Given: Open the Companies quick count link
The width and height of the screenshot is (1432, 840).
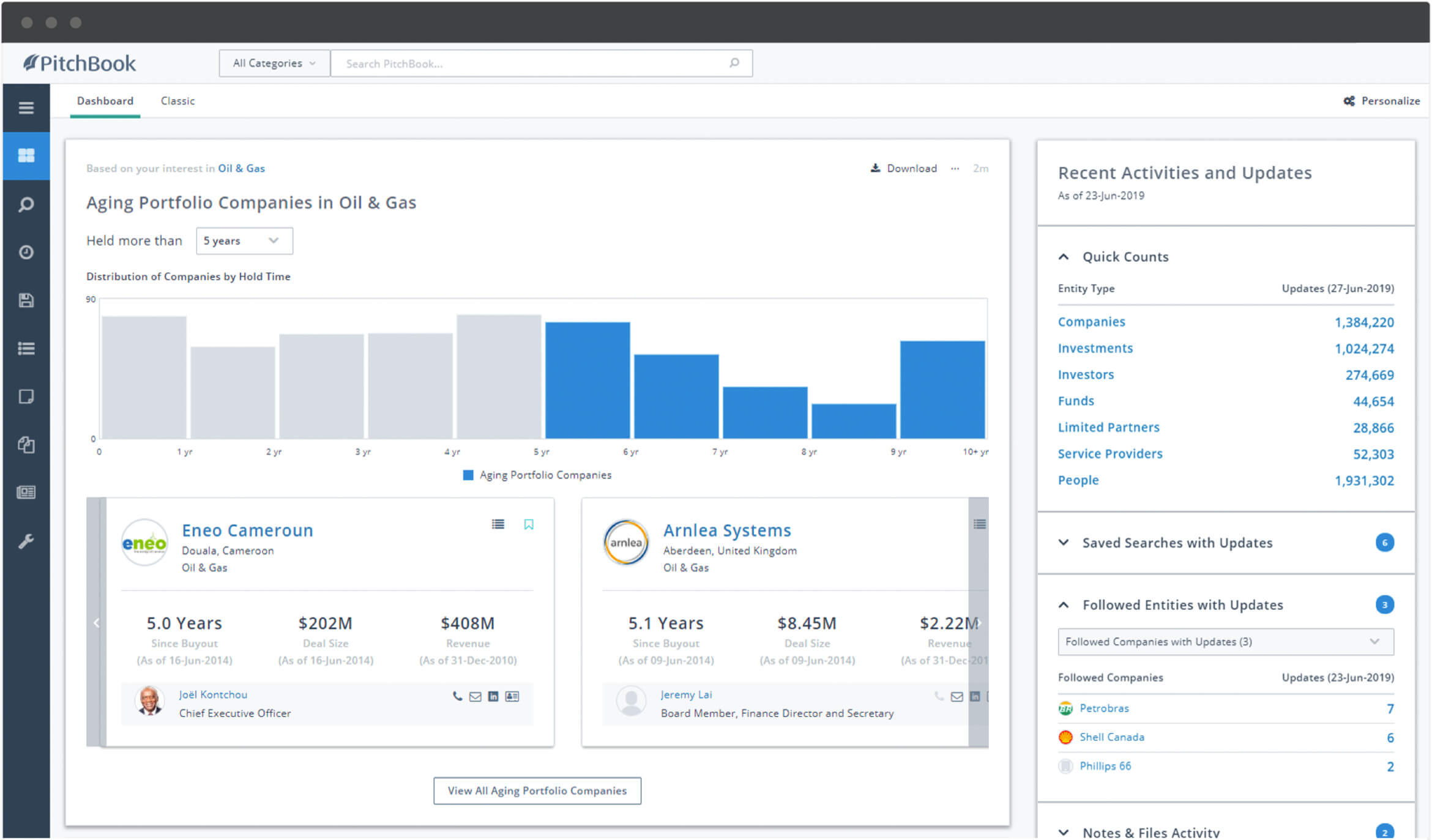Looking at the screenshot, I should [1091, 322].
